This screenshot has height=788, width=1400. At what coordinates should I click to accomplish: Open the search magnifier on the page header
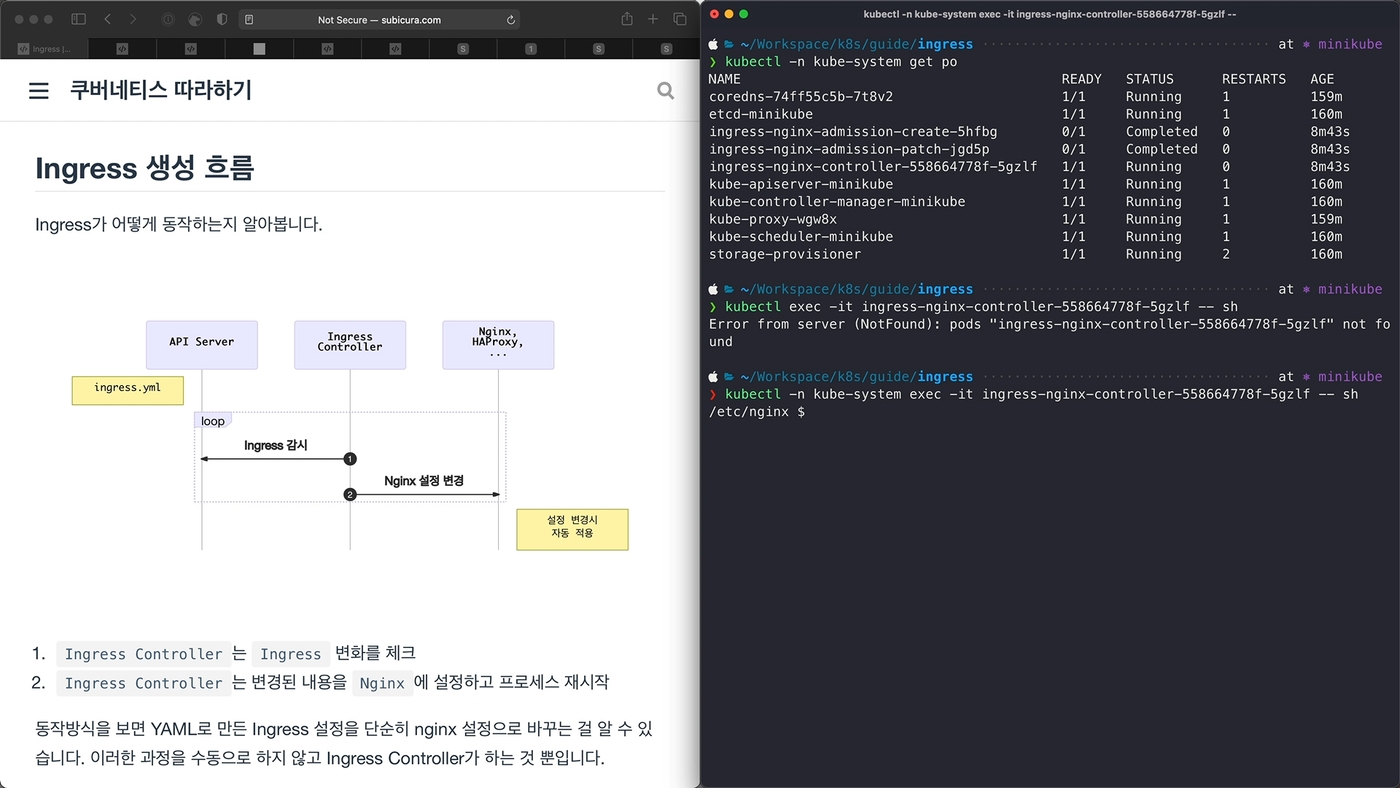click(665, 91)
